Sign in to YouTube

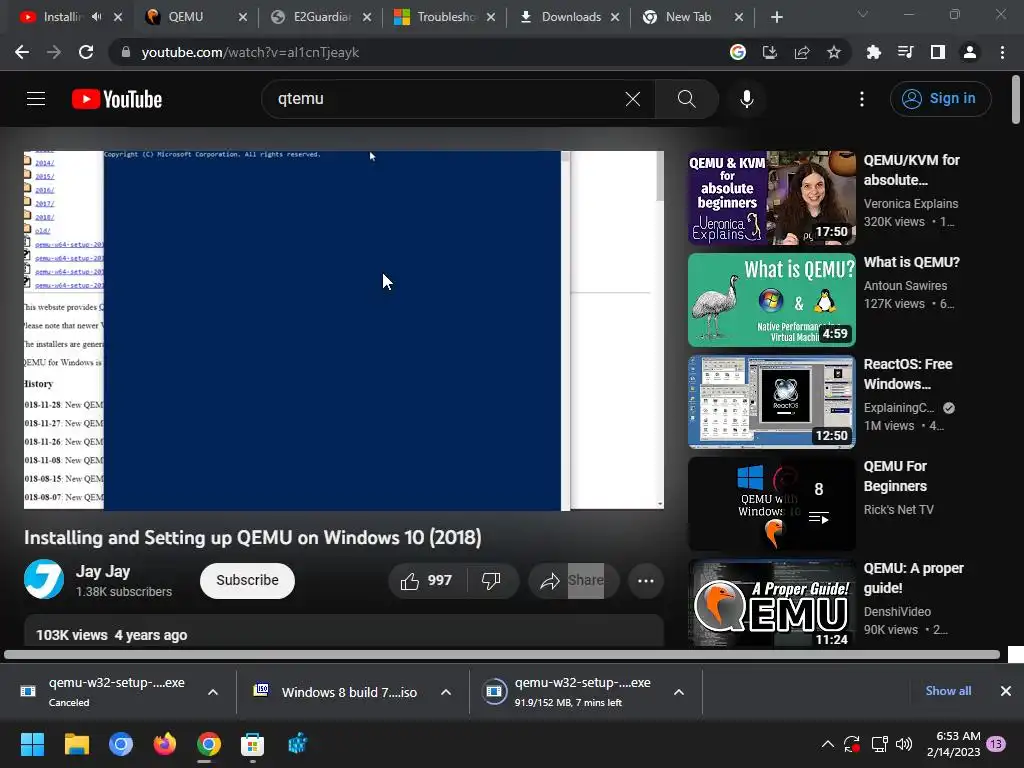pos(940,99)
